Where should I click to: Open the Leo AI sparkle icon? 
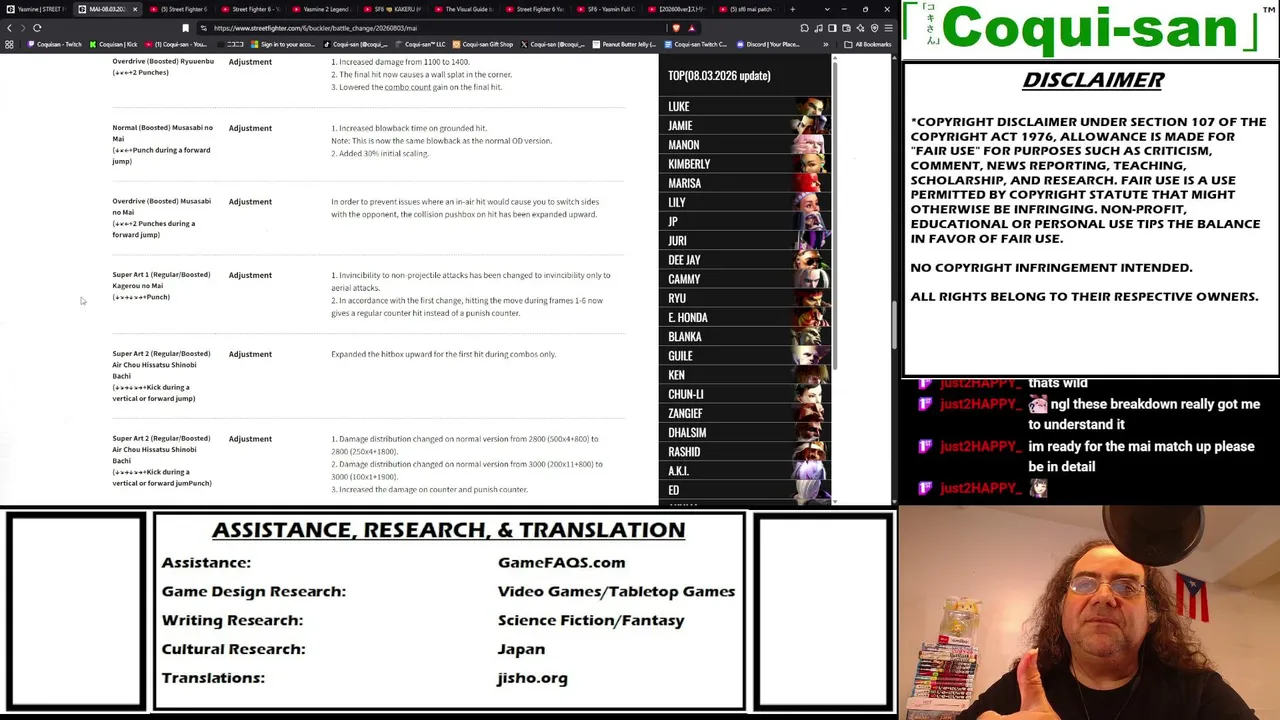pos(859,28)
